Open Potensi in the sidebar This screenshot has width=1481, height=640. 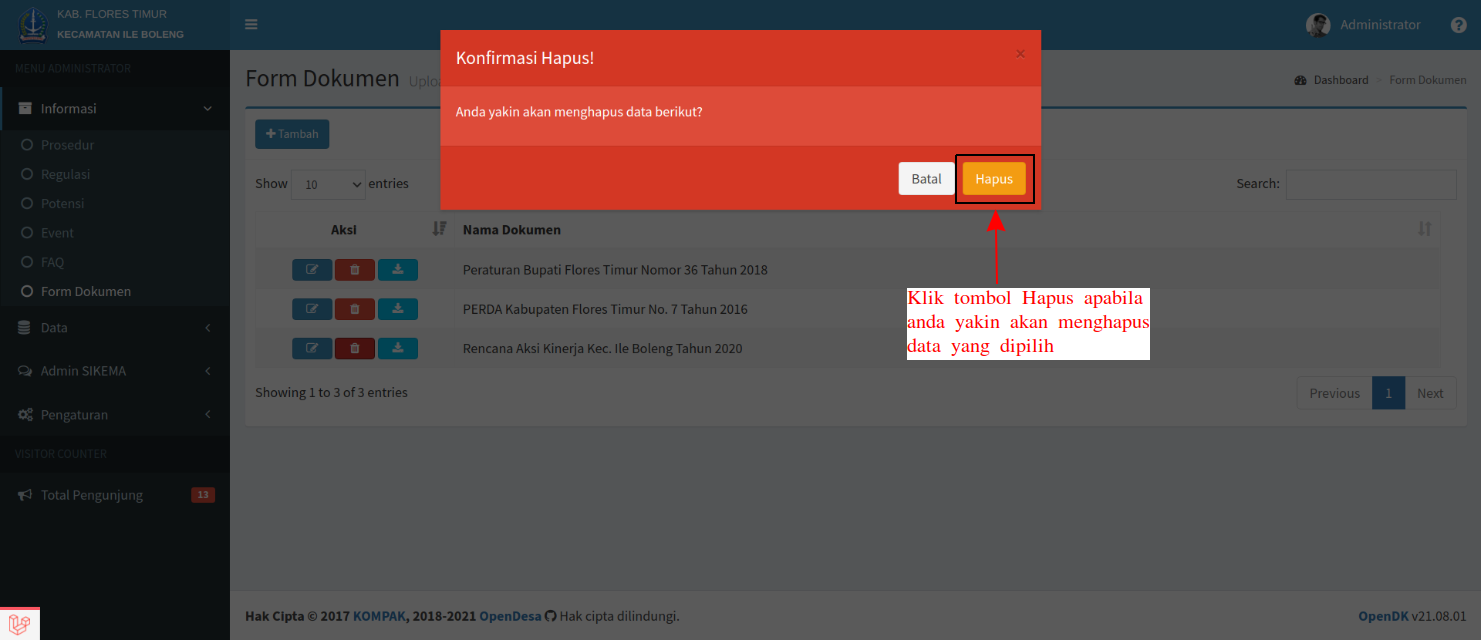click(62, 203)
